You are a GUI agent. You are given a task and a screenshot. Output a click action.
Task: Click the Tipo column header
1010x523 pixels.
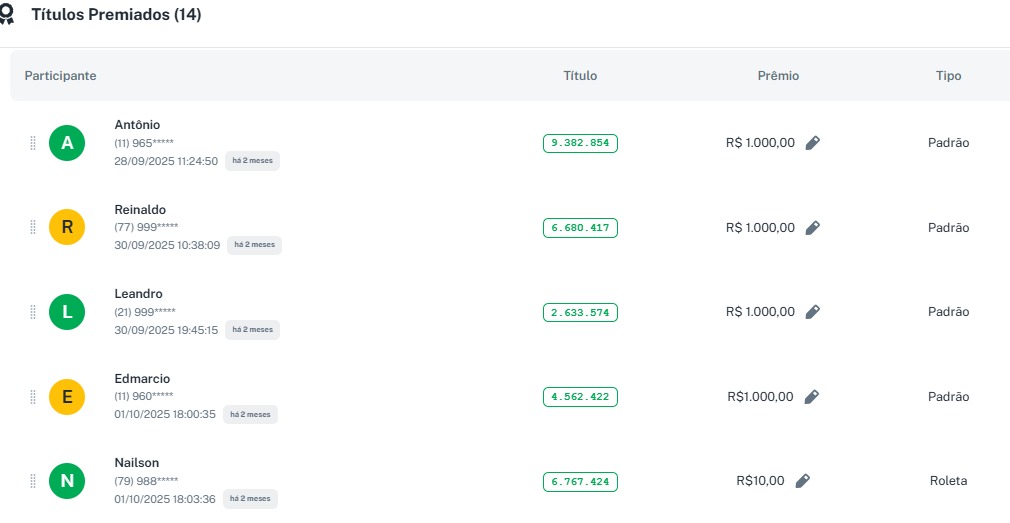click(948, 76)
